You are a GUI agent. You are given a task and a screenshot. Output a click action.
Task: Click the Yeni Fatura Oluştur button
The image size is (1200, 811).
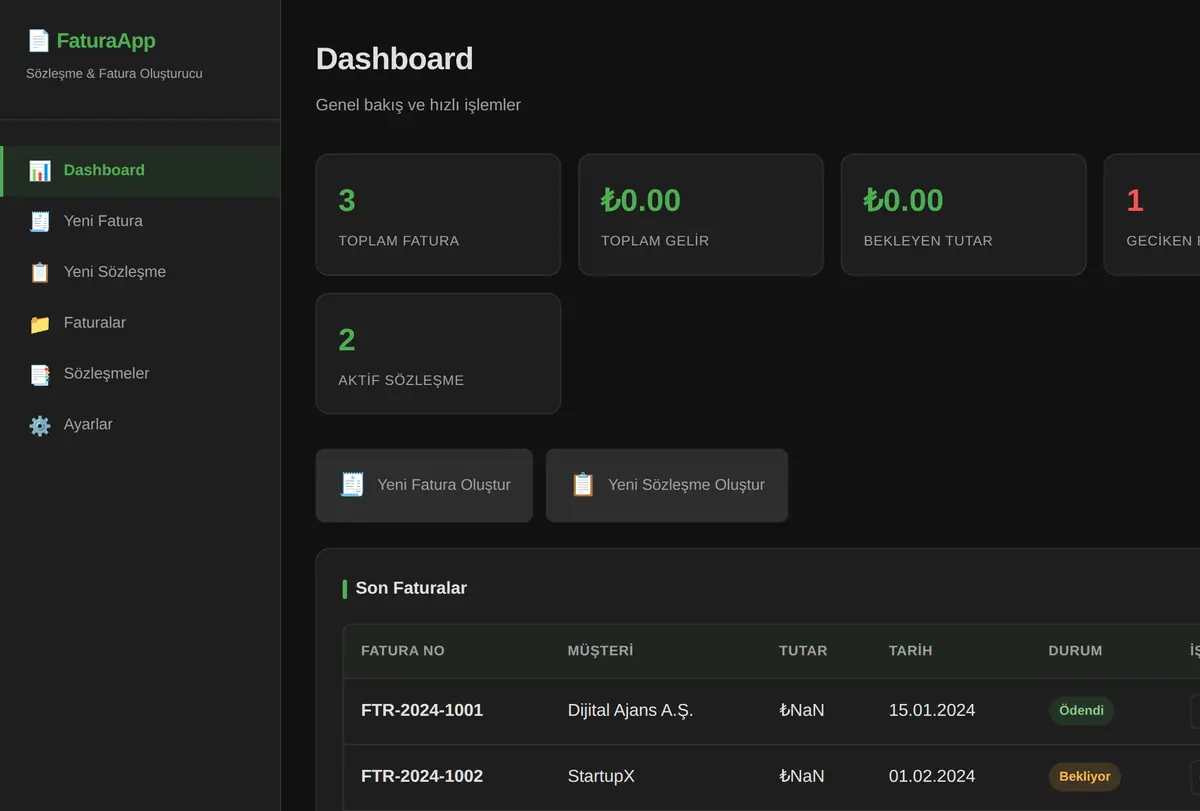coord(424,485)
